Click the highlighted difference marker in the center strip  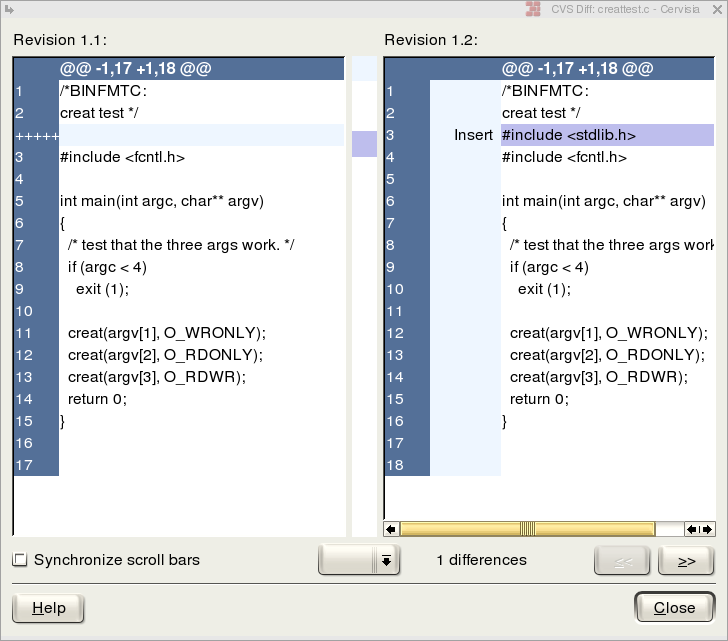(x=364, y=144)
